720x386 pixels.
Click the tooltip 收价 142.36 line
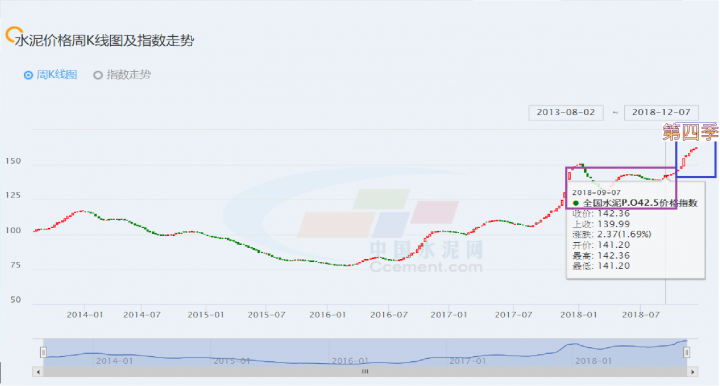pos(601,213)
